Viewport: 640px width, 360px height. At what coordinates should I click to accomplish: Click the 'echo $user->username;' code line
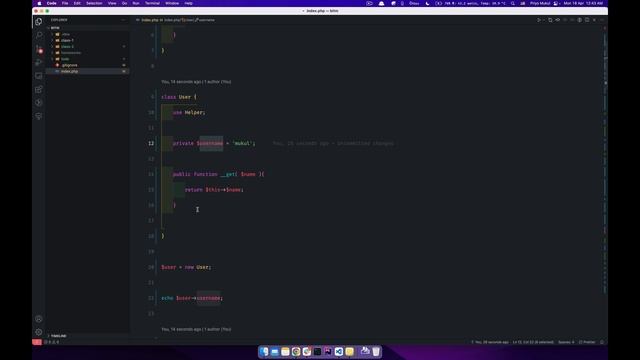(x=192, y=298)
